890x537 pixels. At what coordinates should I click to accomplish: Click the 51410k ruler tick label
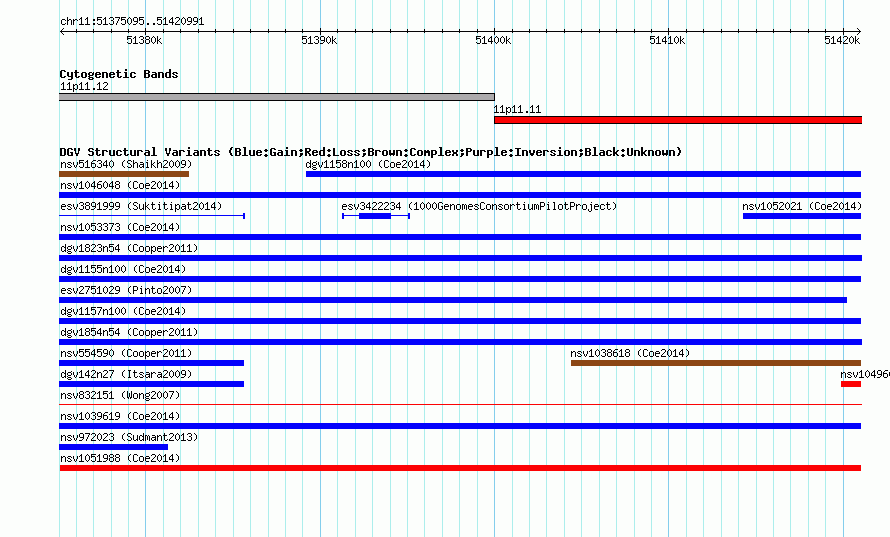point(668,40)
